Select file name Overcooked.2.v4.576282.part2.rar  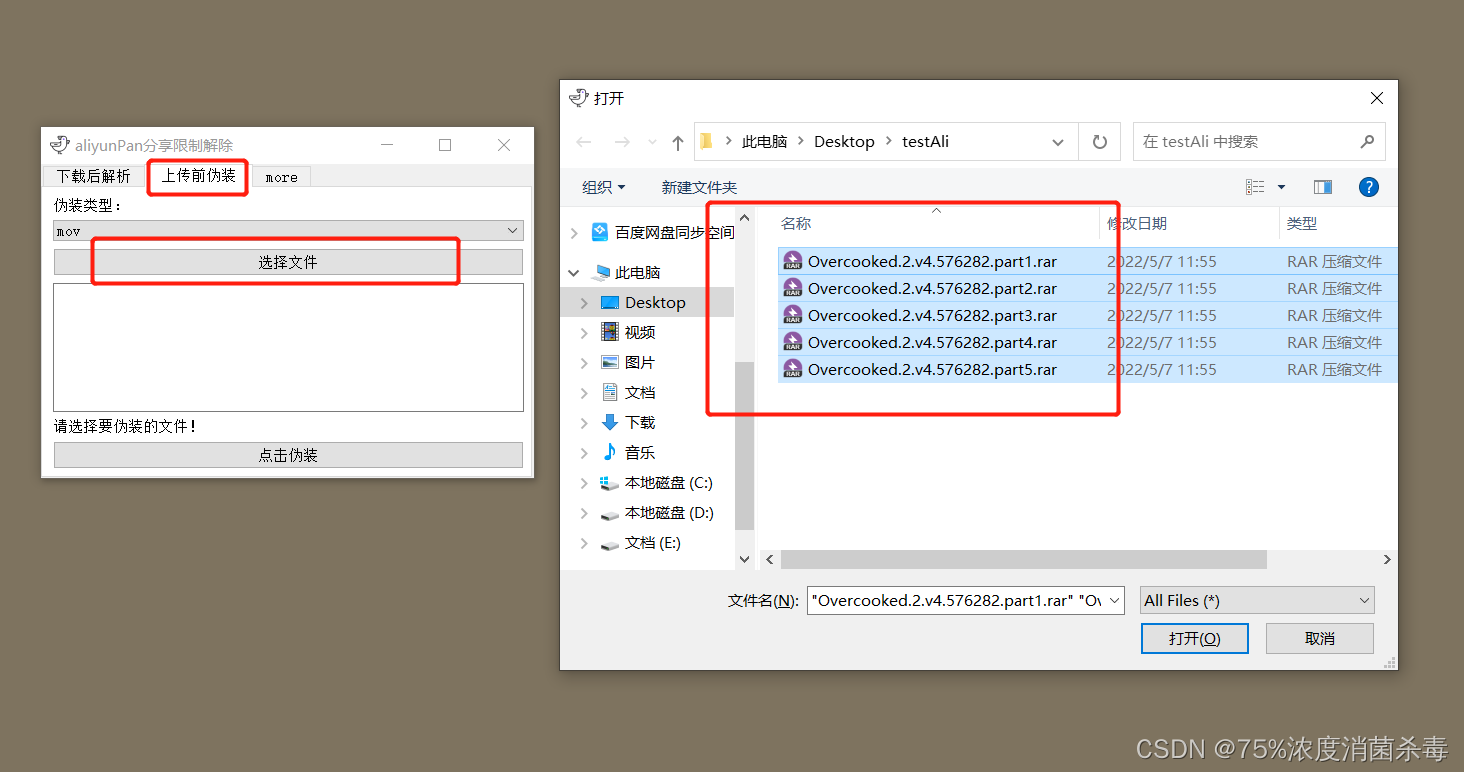pos(932,288)
